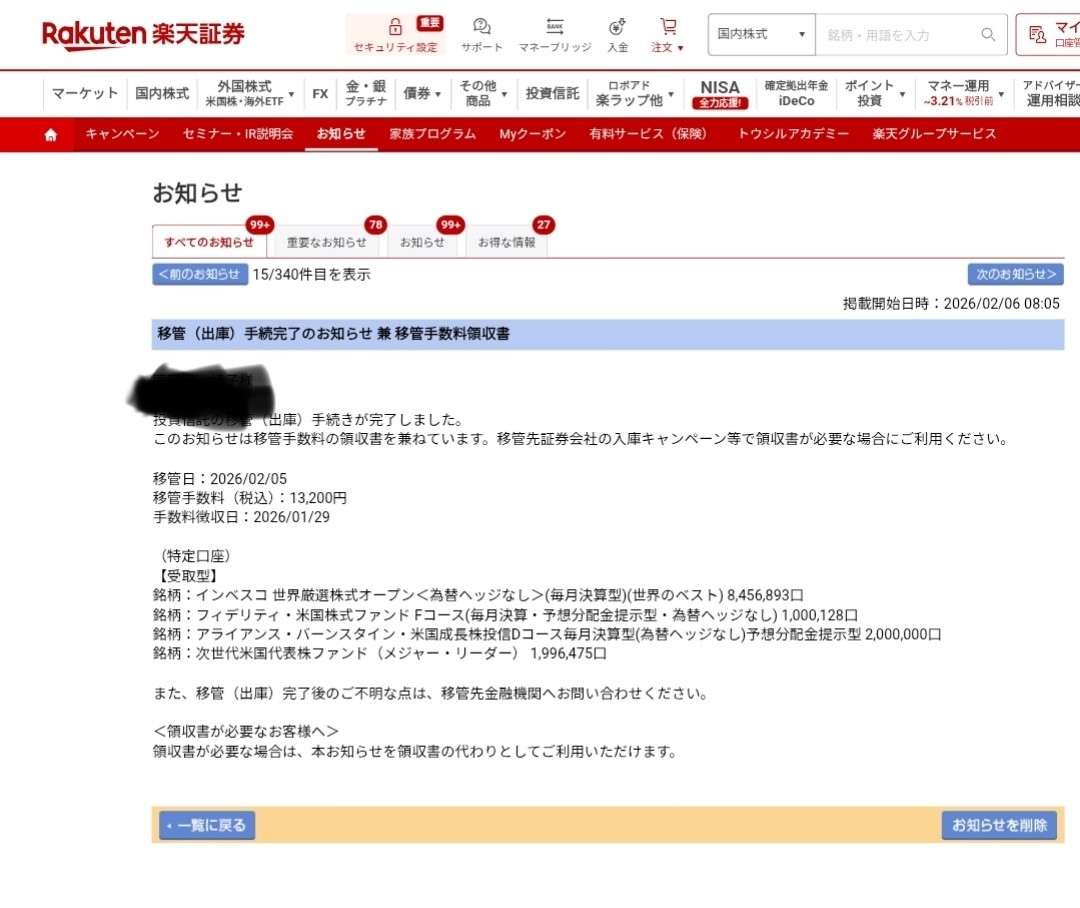Open the Support chat icon
The image size is (1080, 908).
(x=481, y=27)
